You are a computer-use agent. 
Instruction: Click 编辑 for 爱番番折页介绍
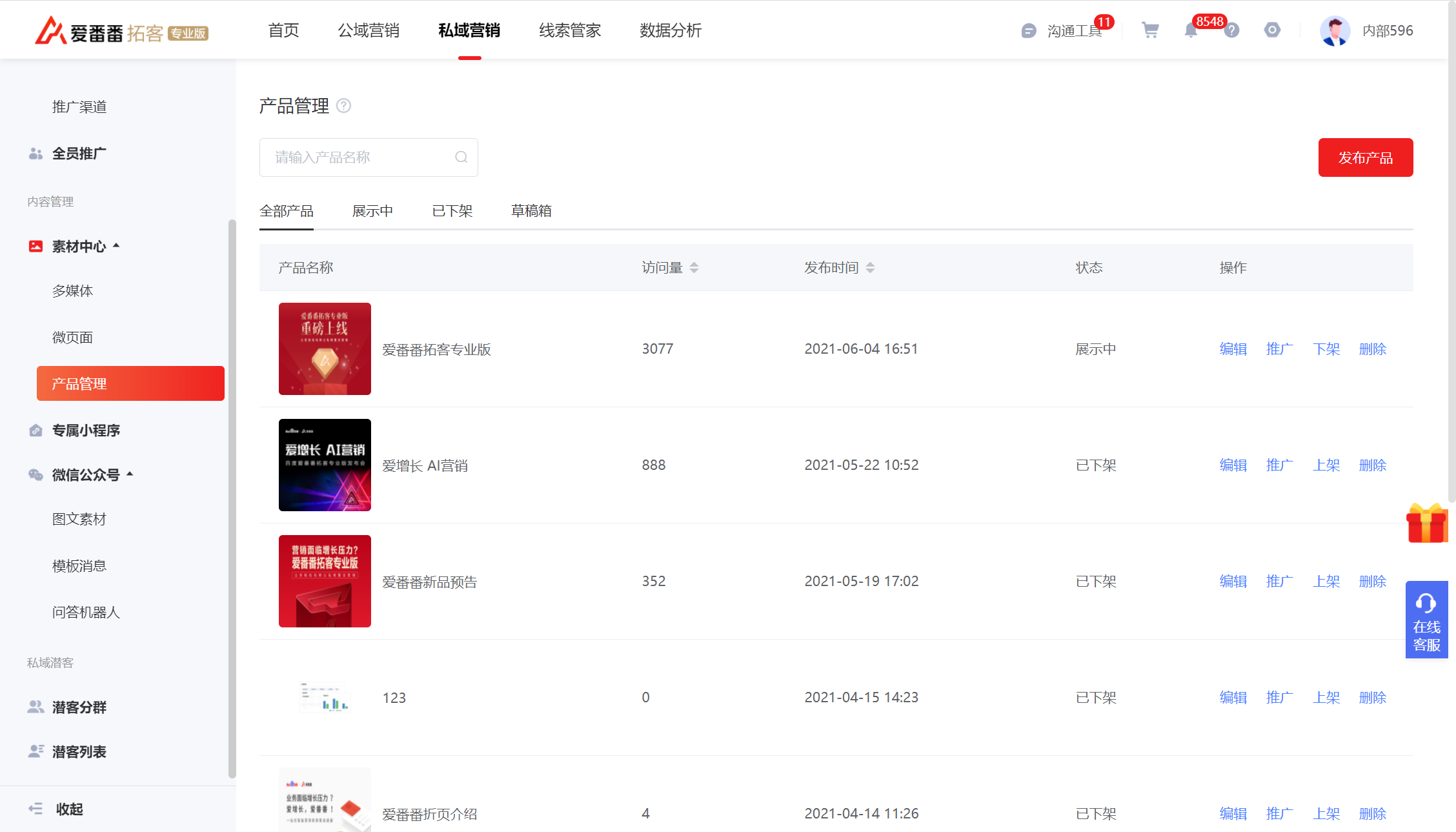[1233, 814]
